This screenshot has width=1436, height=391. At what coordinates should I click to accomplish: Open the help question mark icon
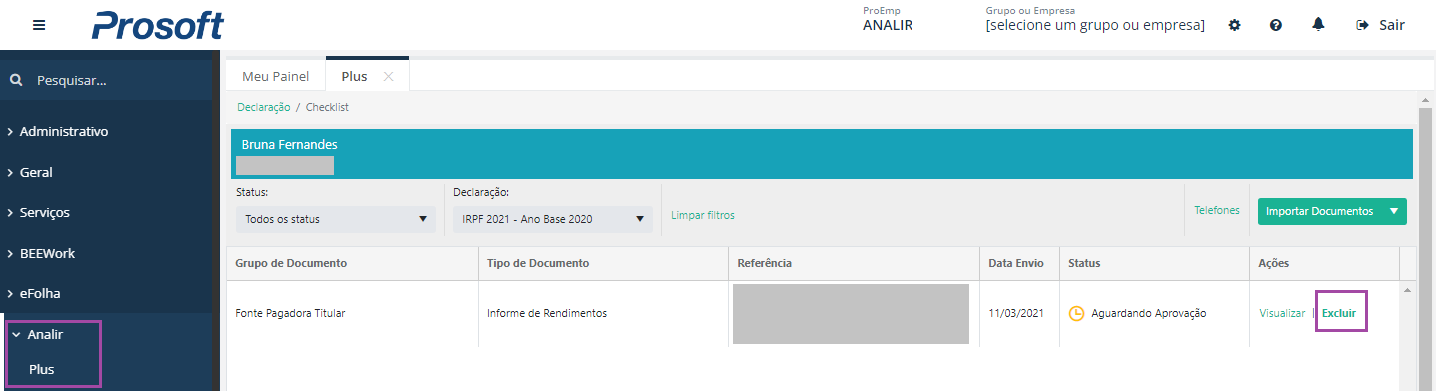(x=1276, y=25)
